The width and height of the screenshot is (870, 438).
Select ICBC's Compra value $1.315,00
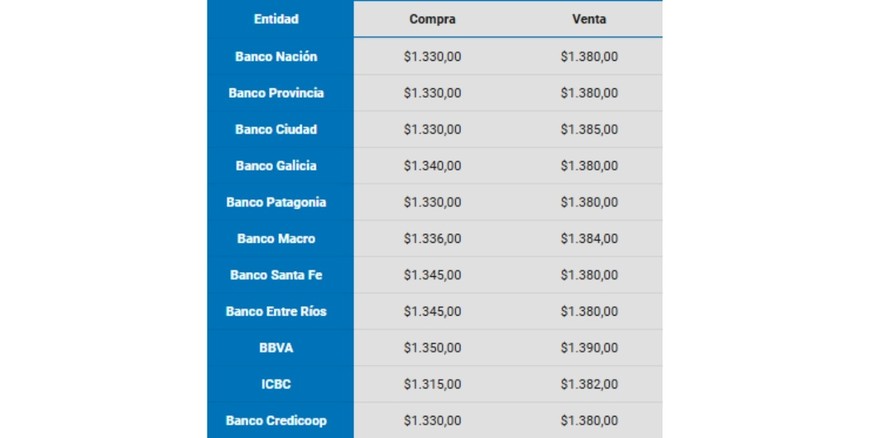(x=432, y=384)
